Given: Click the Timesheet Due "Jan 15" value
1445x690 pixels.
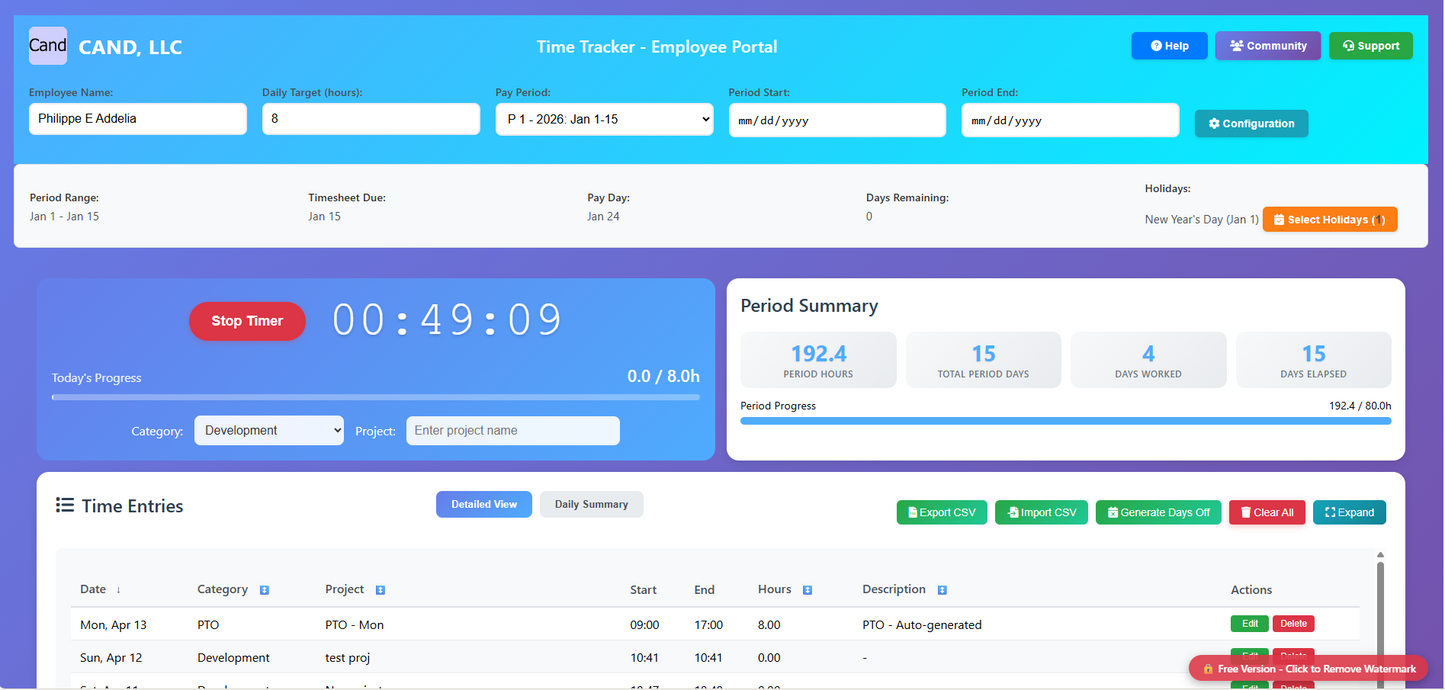Looking at the screenshot, I should (x=324, y=217).
